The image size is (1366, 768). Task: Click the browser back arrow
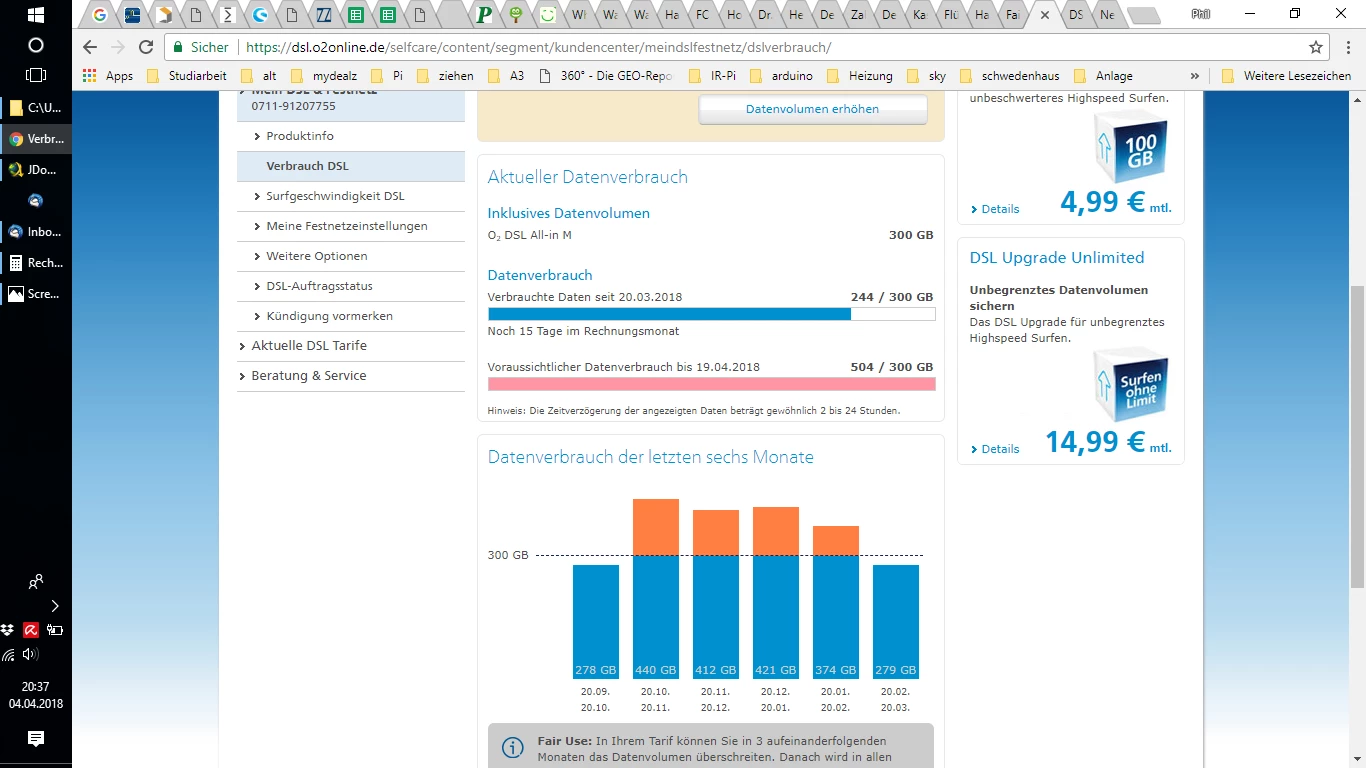click(x=90, y=47)
